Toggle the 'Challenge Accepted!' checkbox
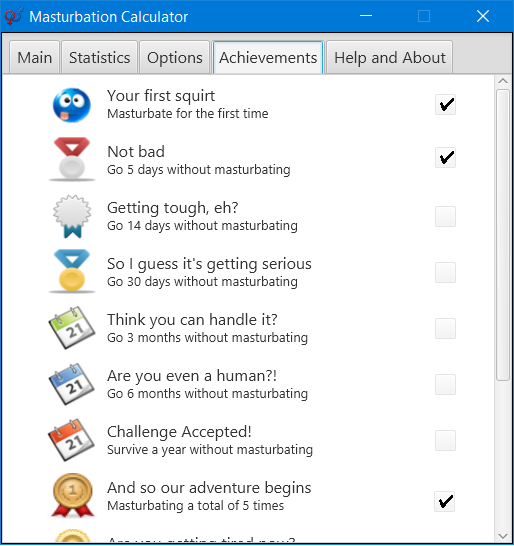 coord(445,440)
